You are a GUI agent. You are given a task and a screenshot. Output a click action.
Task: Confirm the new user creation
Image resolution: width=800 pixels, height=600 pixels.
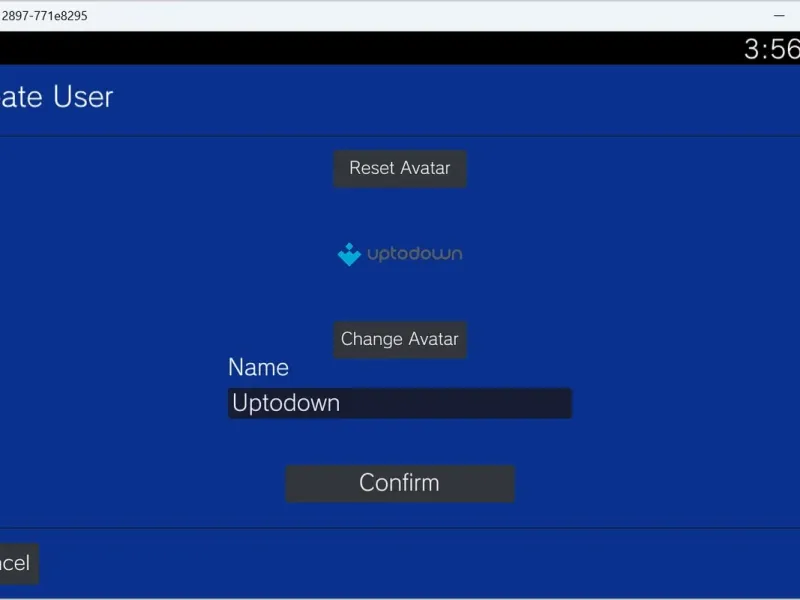tap(399, 483)
